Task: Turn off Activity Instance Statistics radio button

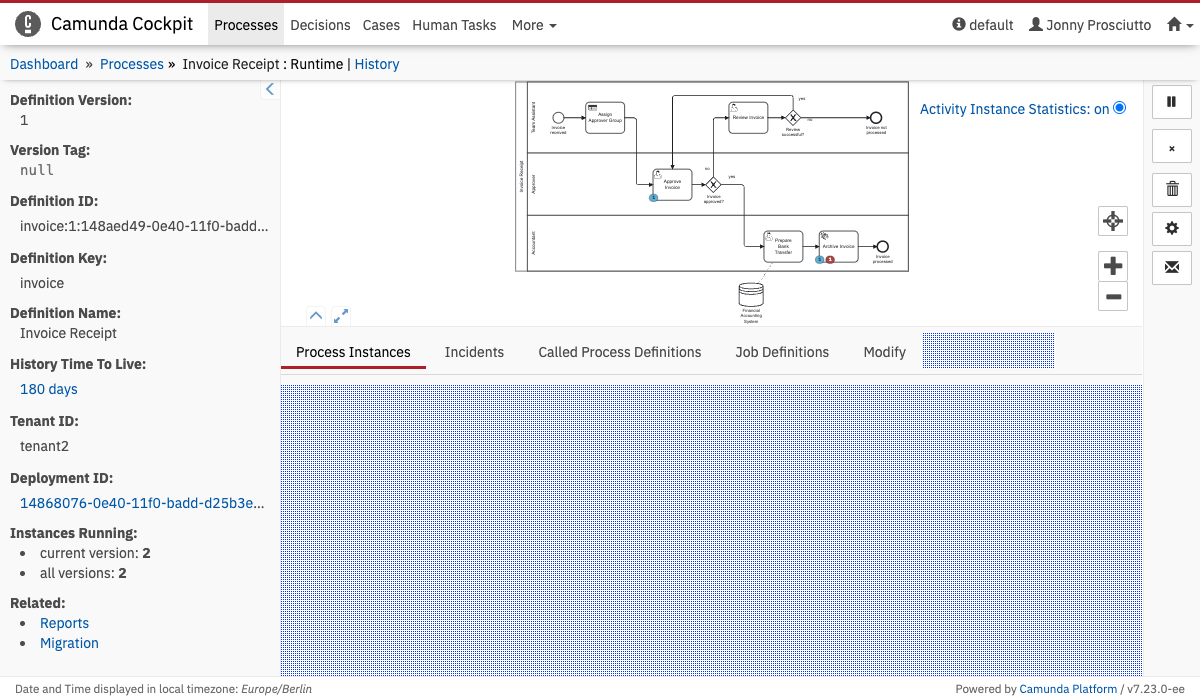Action: [1119, 108]
